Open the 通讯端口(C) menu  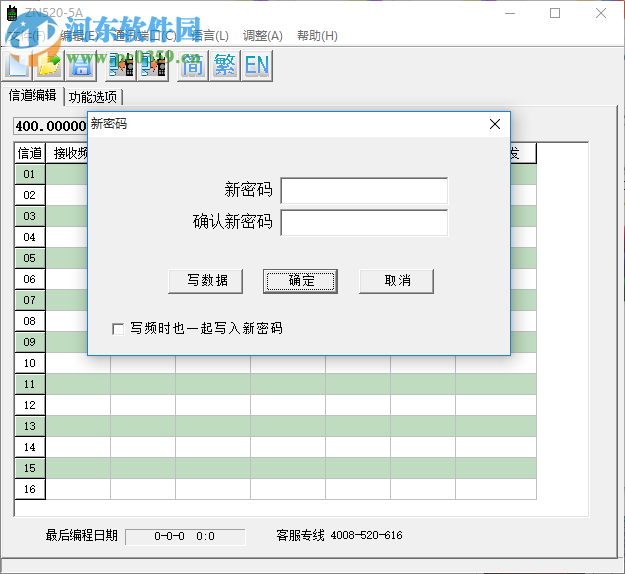(145, 36)
